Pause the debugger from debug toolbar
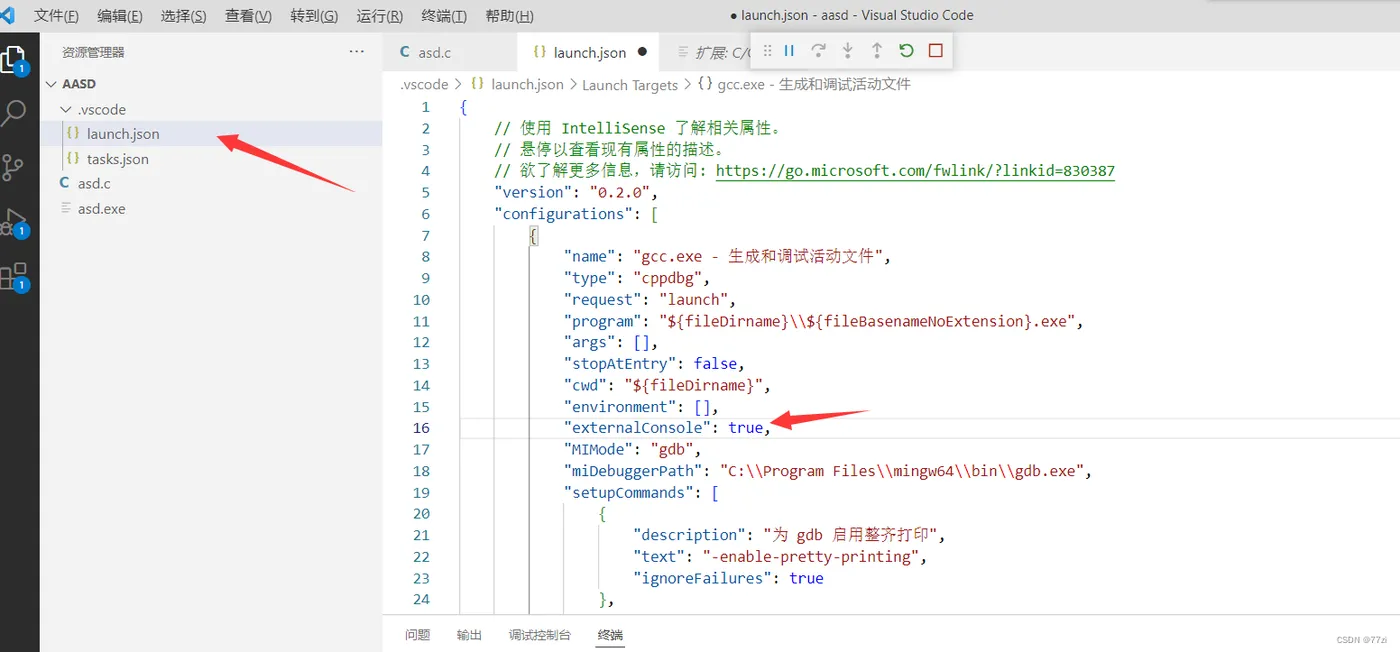The width and height of the screenshot is (1400, 652). tap(789, 51)
